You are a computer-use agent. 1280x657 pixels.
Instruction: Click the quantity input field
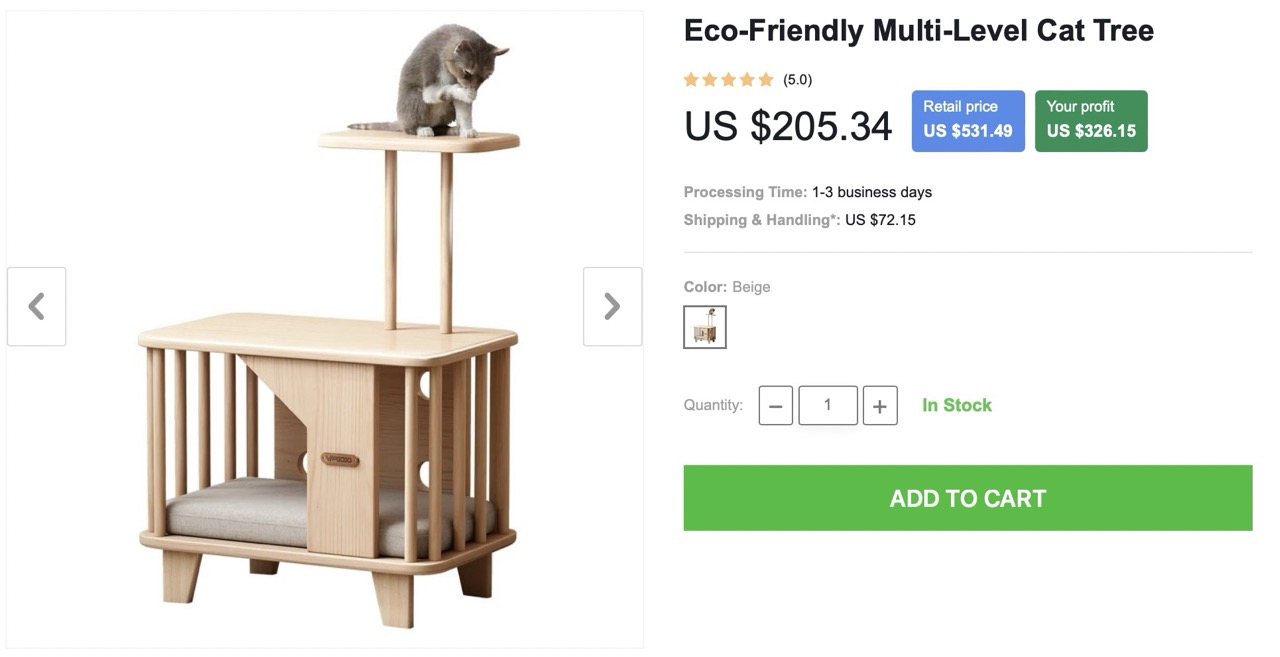point(827,405)
